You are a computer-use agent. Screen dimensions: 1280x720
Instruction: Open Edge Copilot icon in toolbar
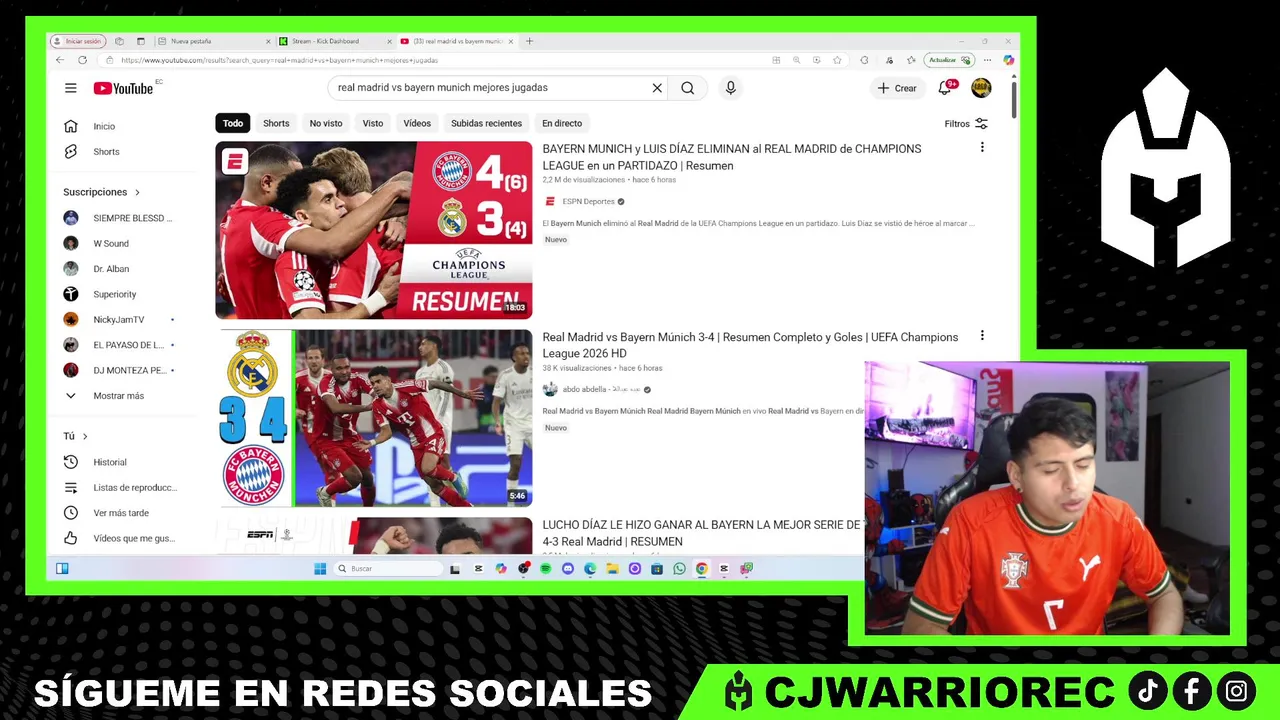click(x=1008, y=60)
